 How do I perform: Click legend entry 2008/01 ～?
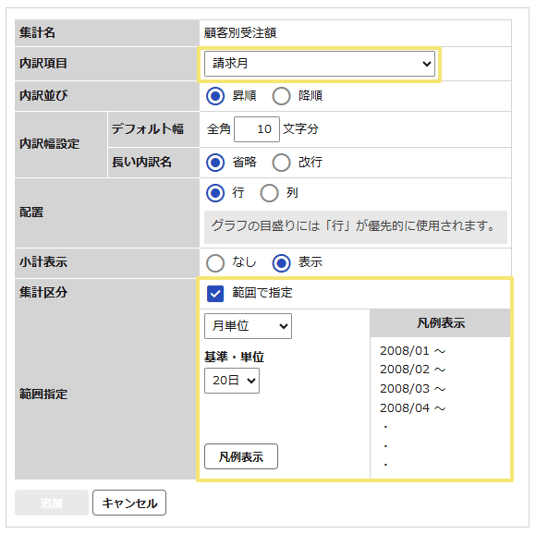(413, 351)
